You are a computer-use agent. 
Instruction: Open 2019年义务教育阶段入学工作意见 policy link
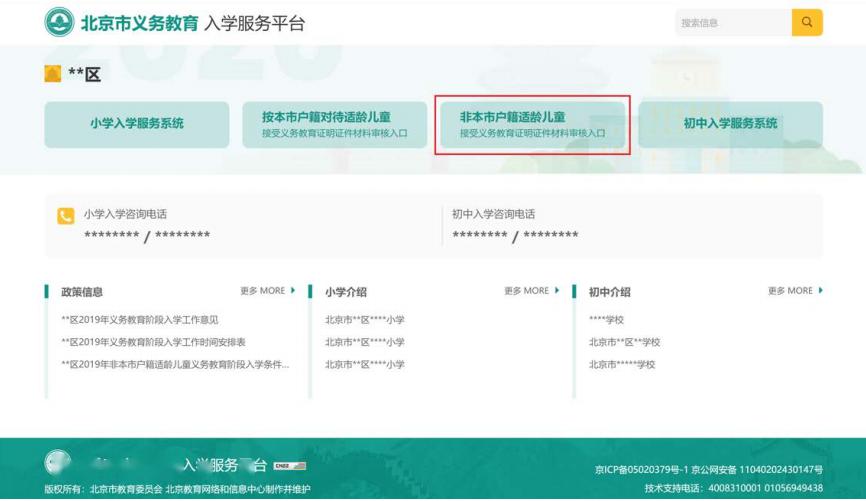pyautogui.click(x=140, y=320)
